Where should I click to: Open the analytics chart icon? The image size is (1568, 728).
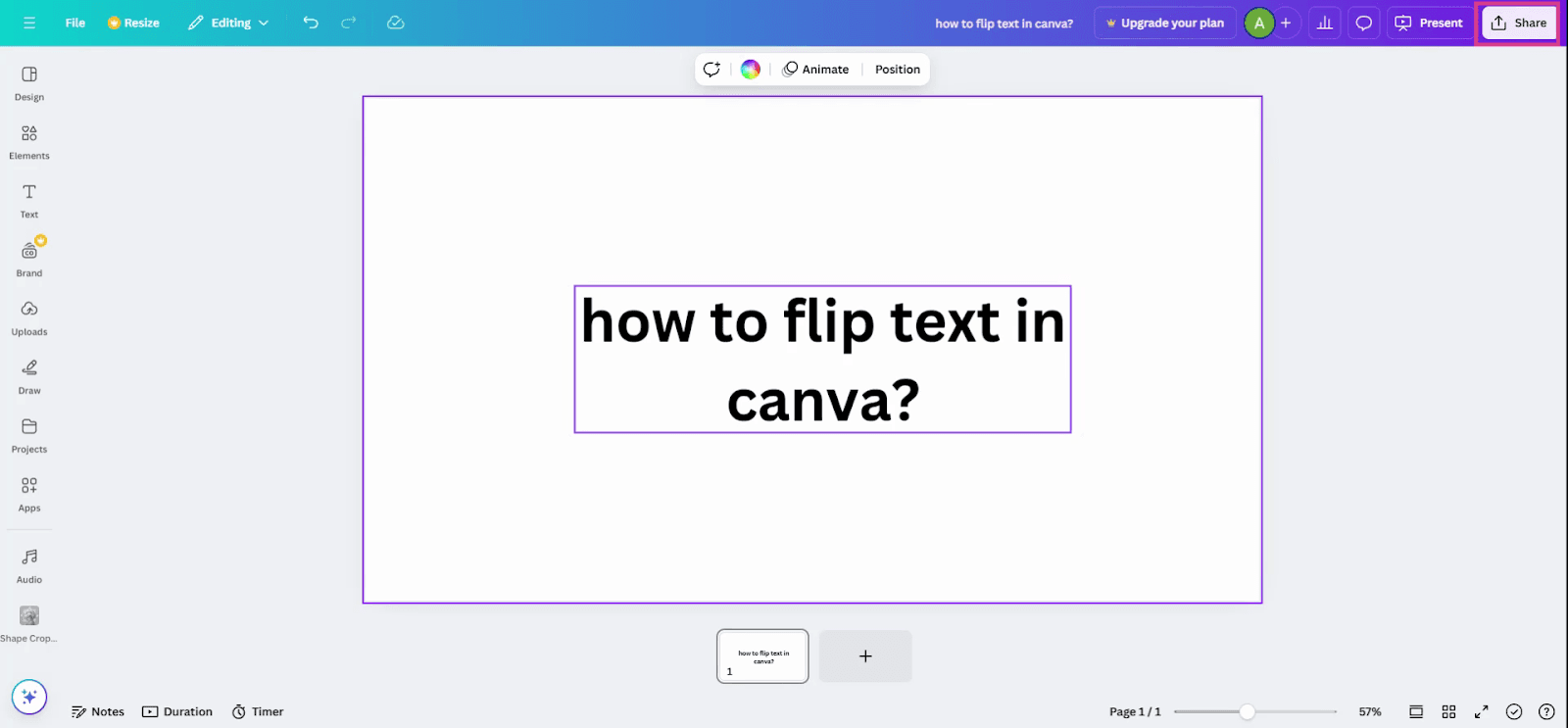(x=1325, y=23)
